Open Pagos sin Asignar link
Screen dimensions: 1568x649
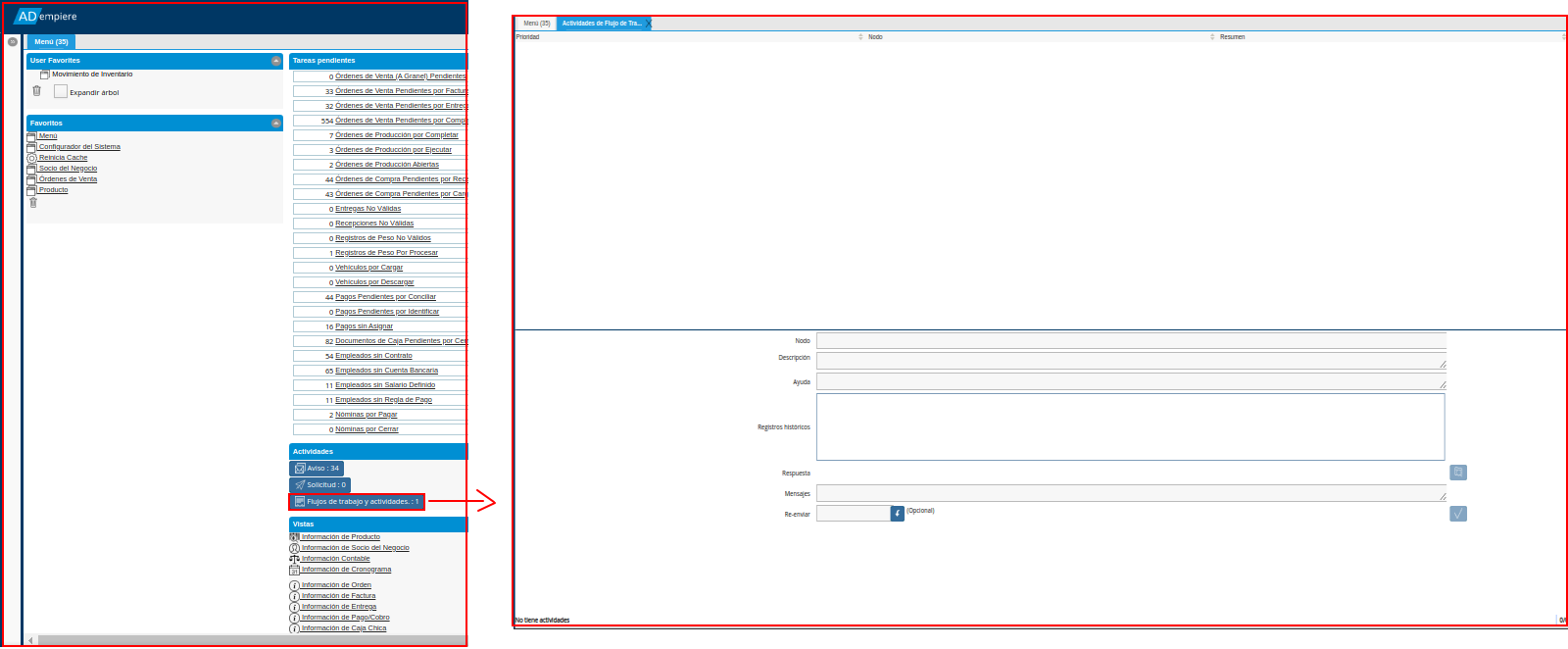[x=364, y=326]
